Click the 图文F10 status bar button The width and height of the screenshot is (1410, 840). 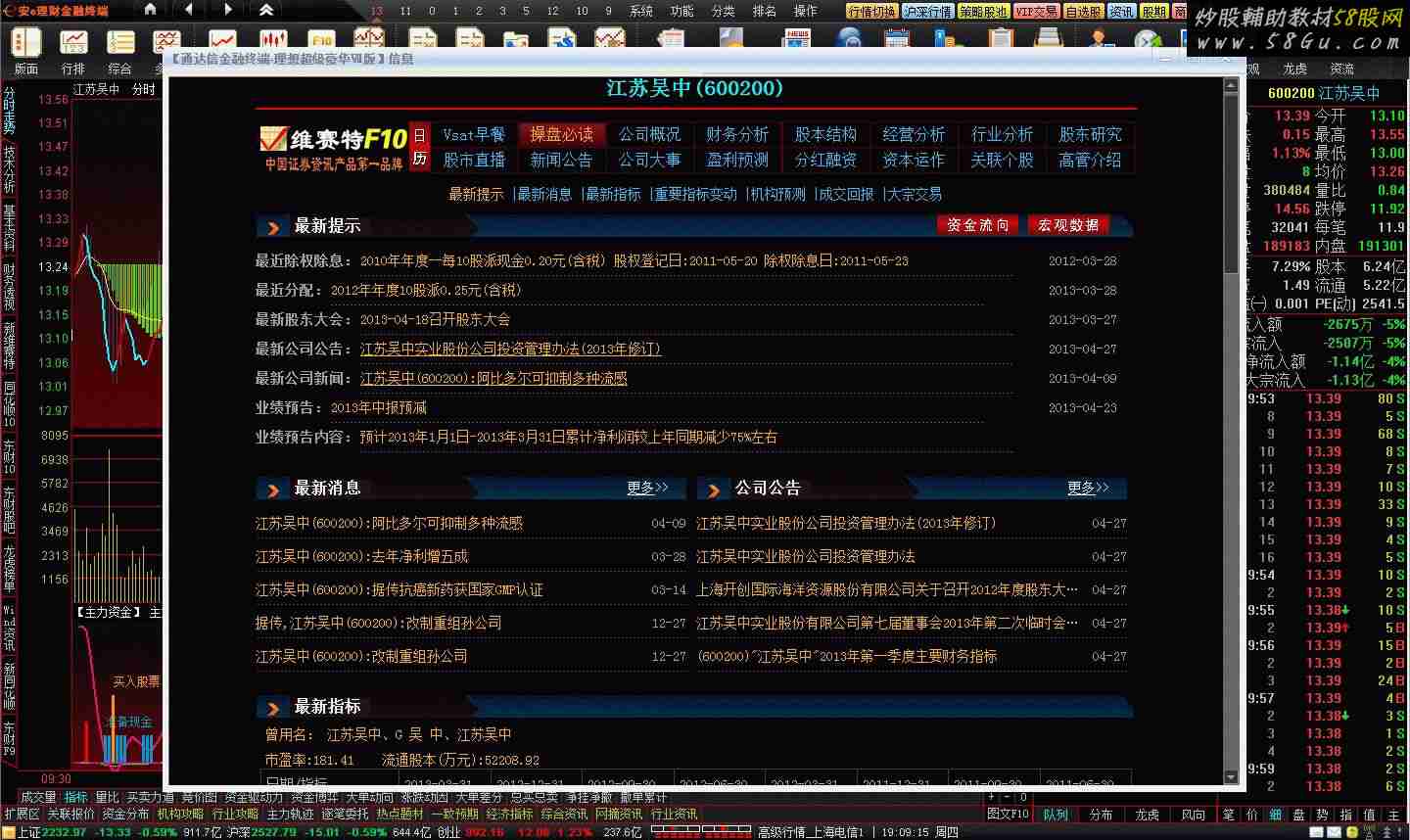pyautogui.click(x=1008, y=815)
